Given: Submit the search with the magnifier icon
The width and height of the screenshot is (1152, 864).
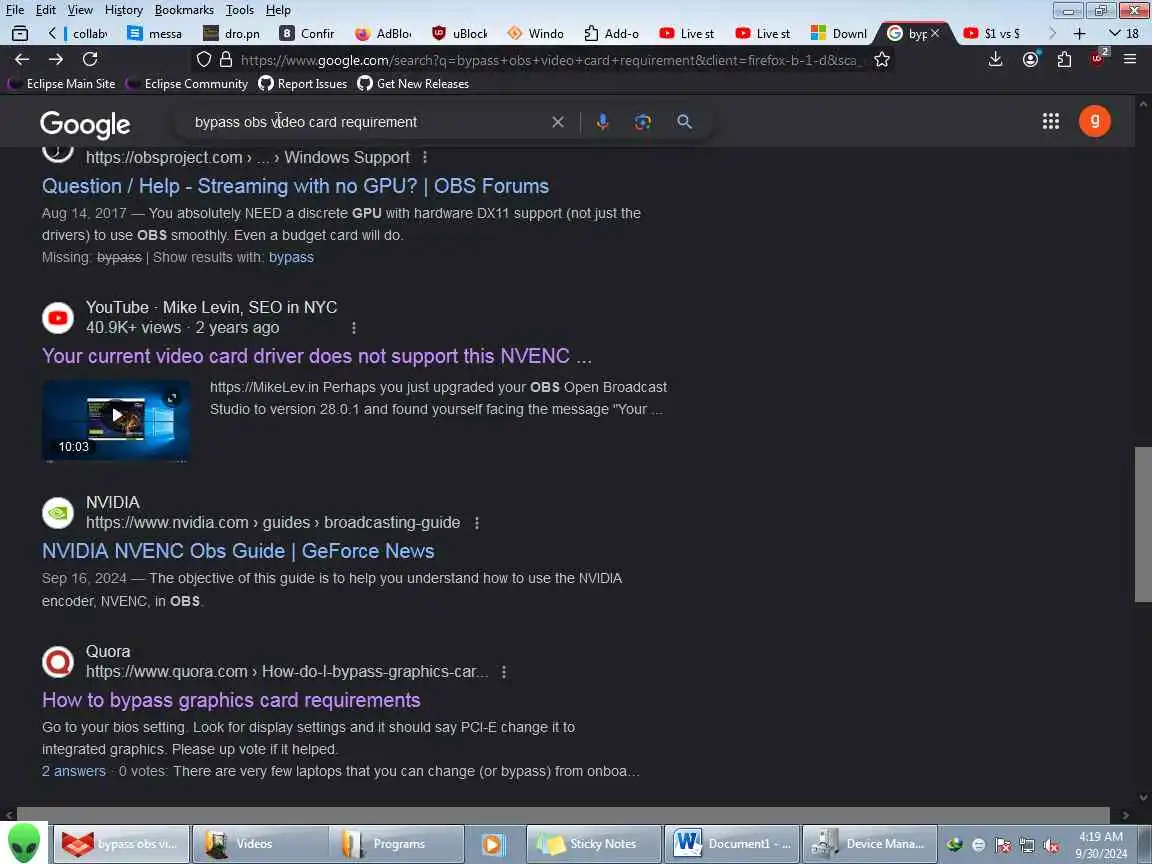Looking at the screenshot, I should pos(684,122).
